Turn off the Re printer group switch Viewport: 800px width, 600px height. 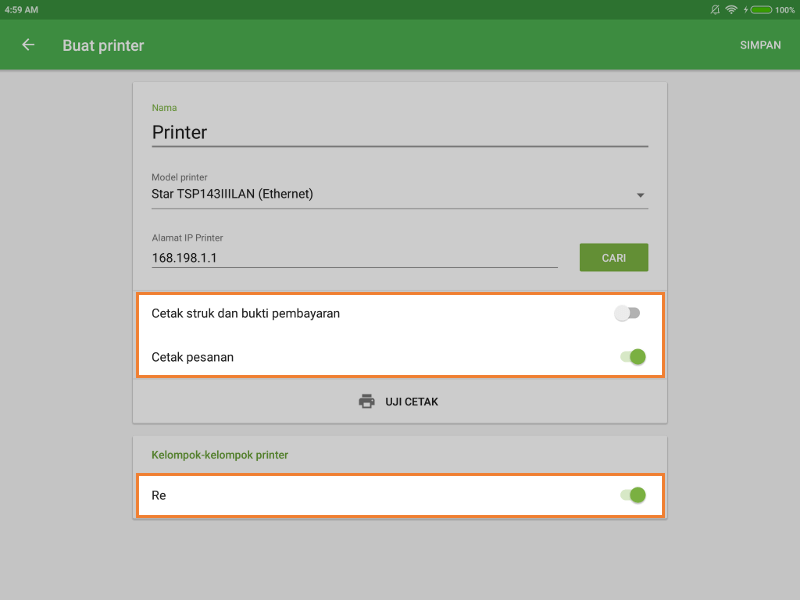pos(633,495)
